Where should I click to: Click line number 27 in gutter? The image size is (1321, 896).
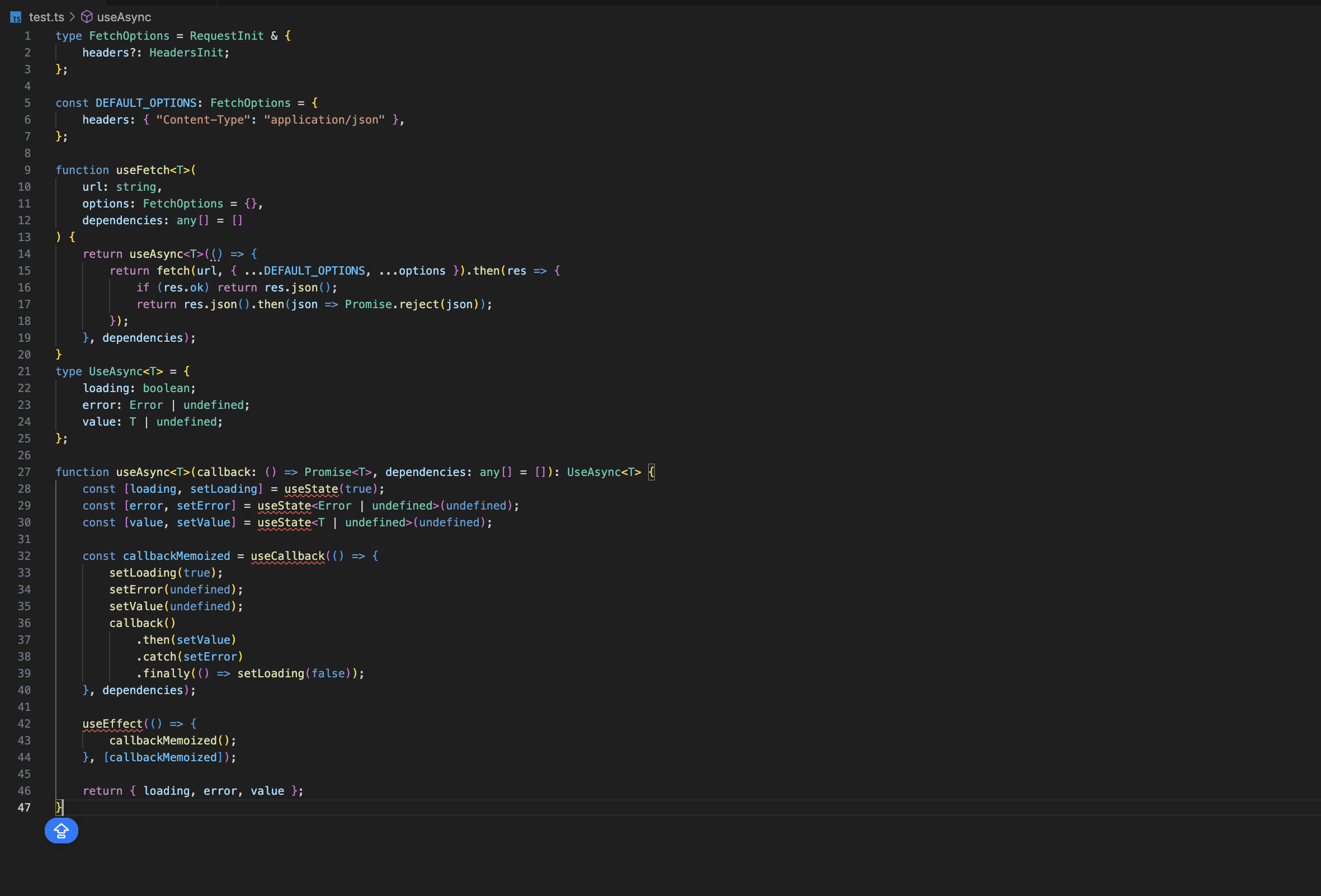click(x=25, y=472)
